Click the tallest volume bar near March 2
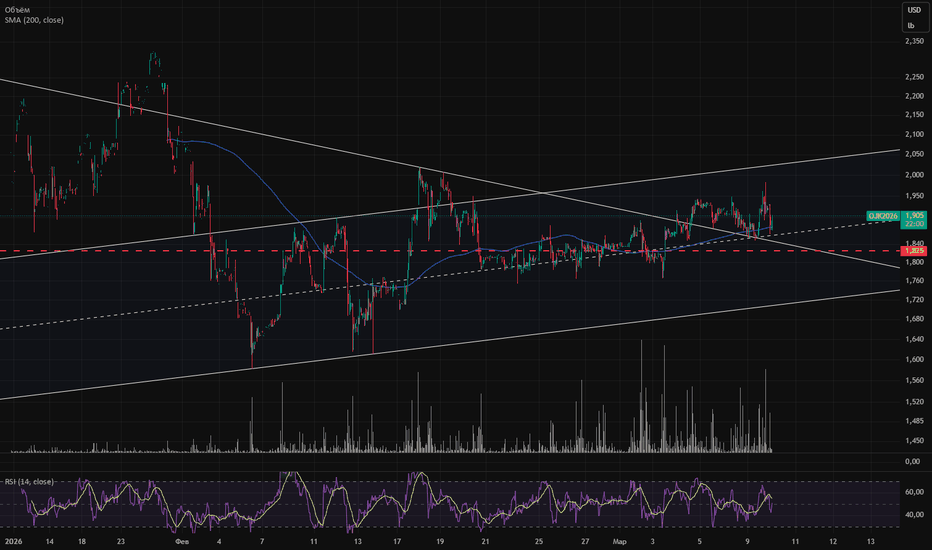This screenshot has height=550, width=932. point(641,396)
